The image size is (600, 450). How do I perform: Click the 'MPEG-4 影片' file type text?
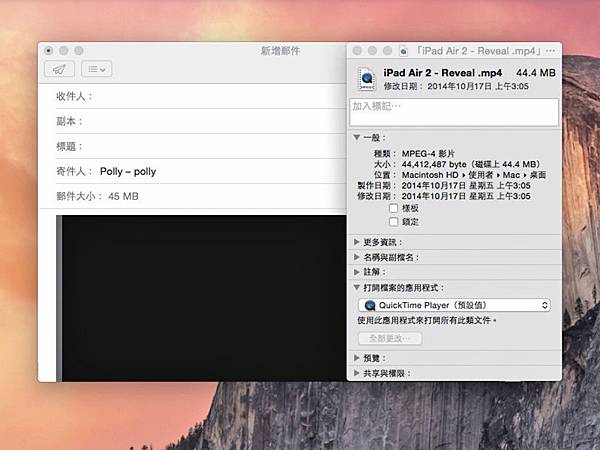coord(428,154)
